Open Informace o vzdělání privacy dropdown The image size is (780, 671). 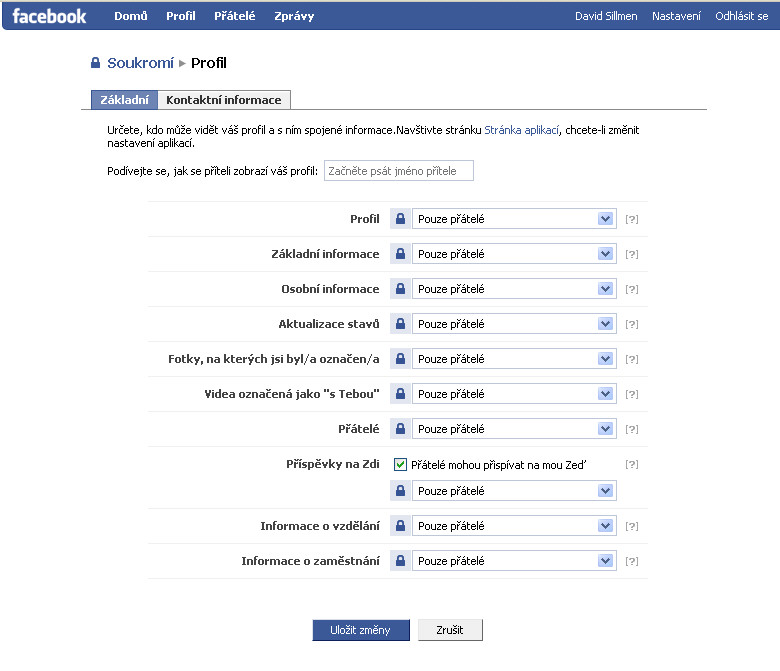coord(514,526)
